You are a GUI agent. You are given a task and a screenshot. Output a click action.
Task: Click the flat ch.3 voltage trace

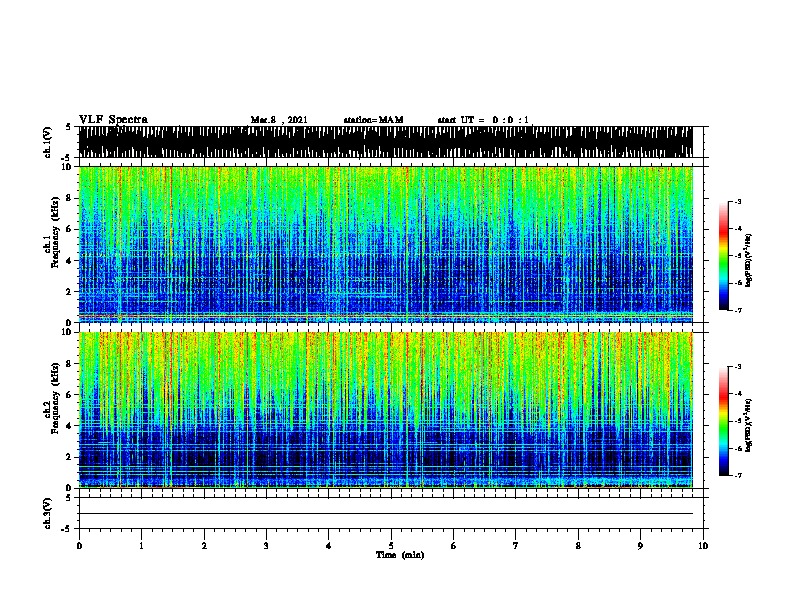pyautogui.click(x=385, y=514)
